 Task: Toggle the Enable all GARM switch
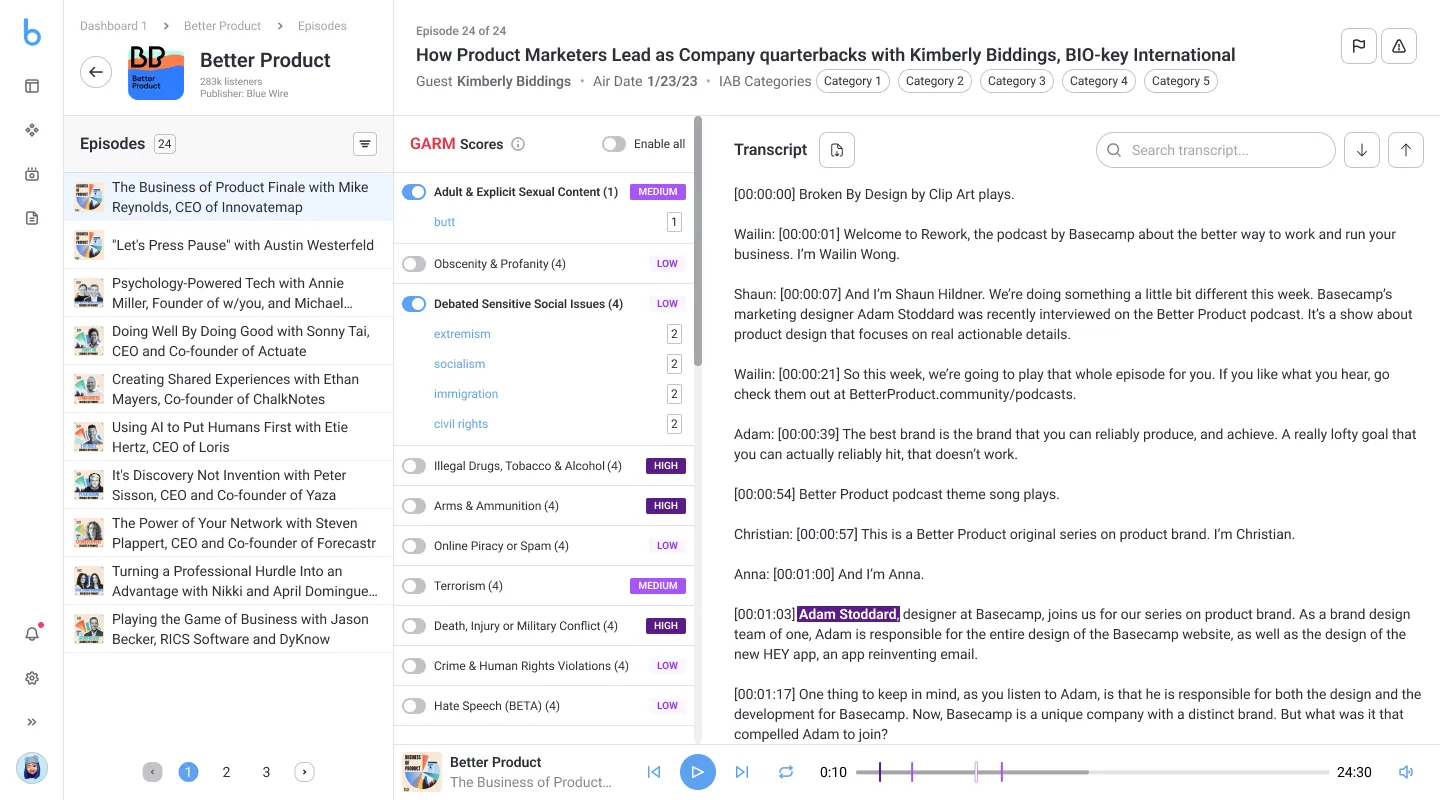(x=613, y=144)
